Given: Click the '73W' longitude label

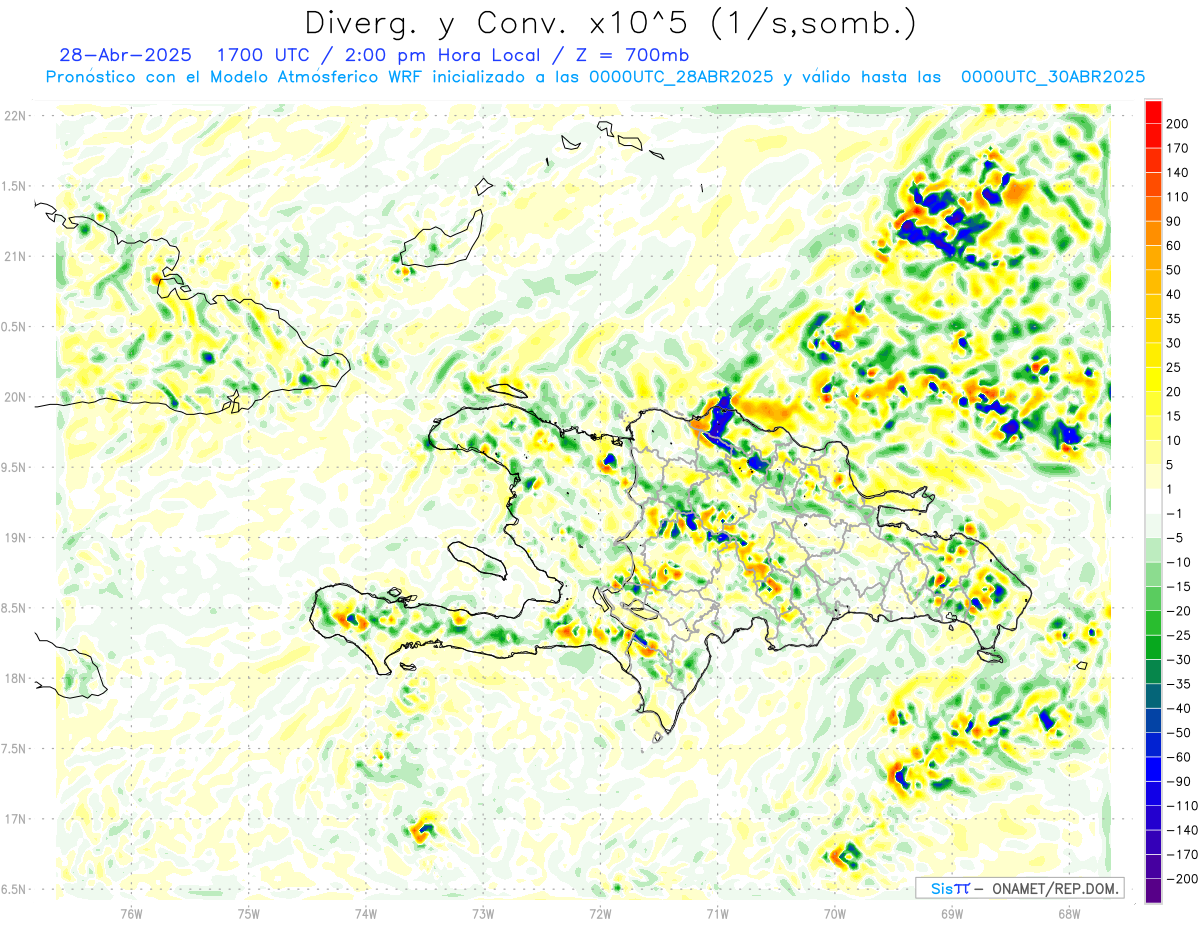Looking at the screenshot, I should tap(483, 913).
